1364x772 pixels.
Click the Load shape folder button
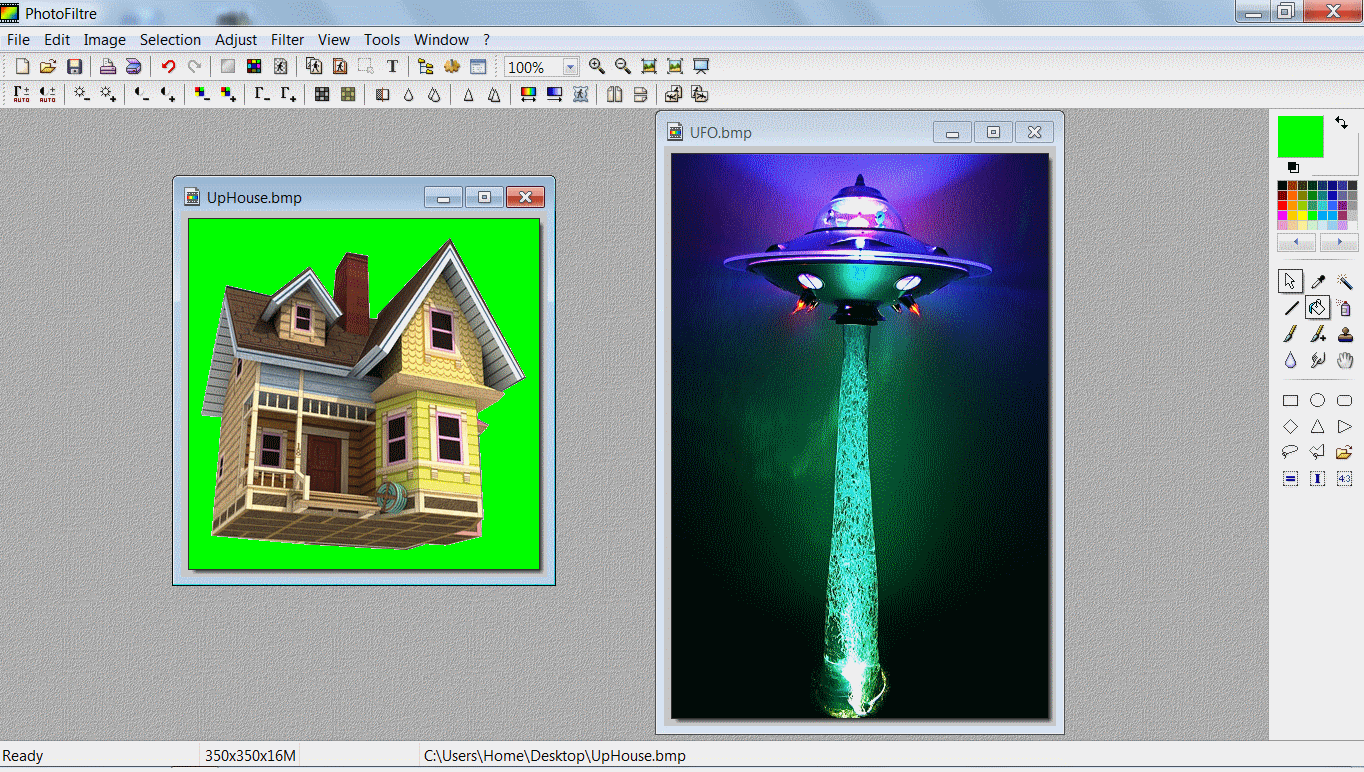[1345, 452]
